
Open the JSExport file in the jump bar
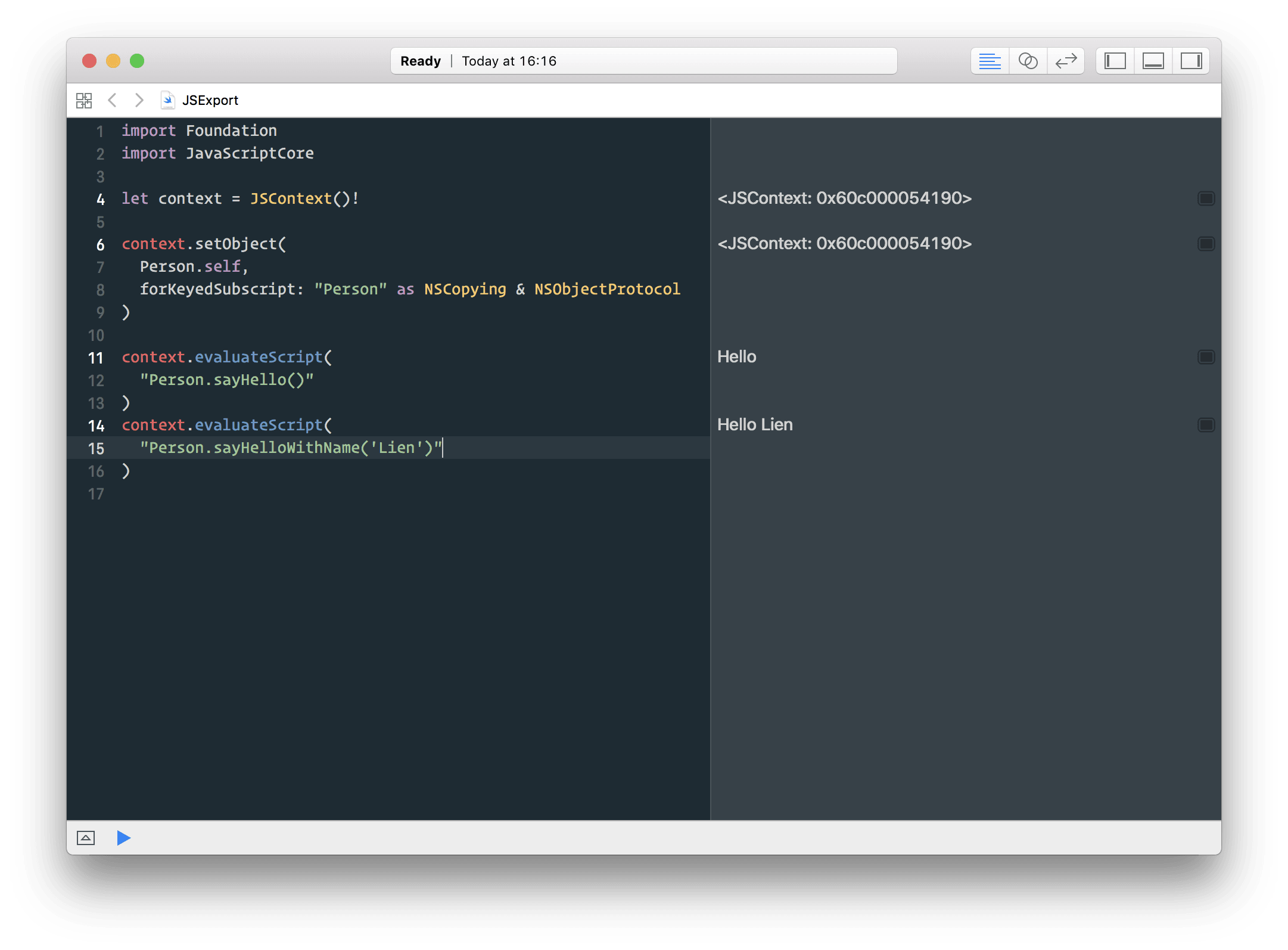[x=209, y=100]
